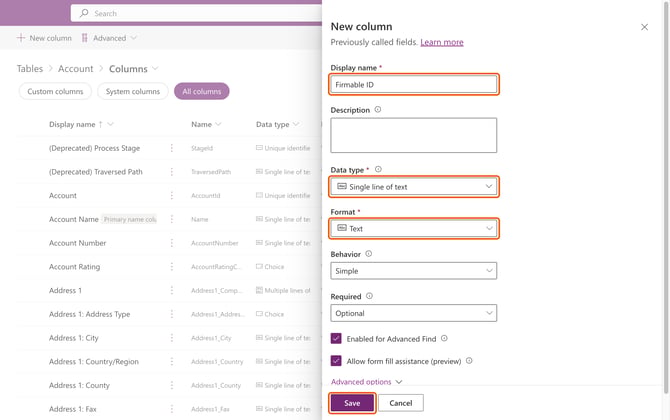Click the panel vertical scrollbar

tap(666, 197)
